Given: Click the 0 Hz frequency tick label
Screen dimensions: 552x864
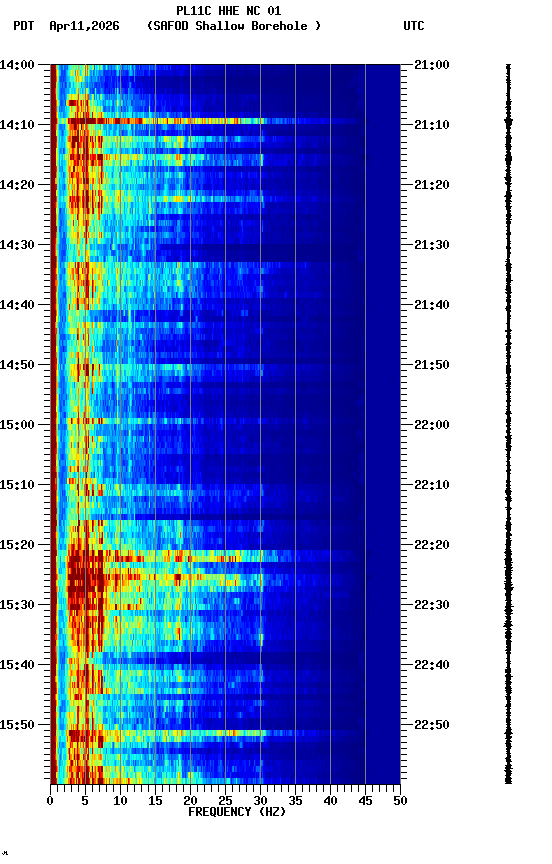Looking at the screenshot, I should tap(50, 801).
